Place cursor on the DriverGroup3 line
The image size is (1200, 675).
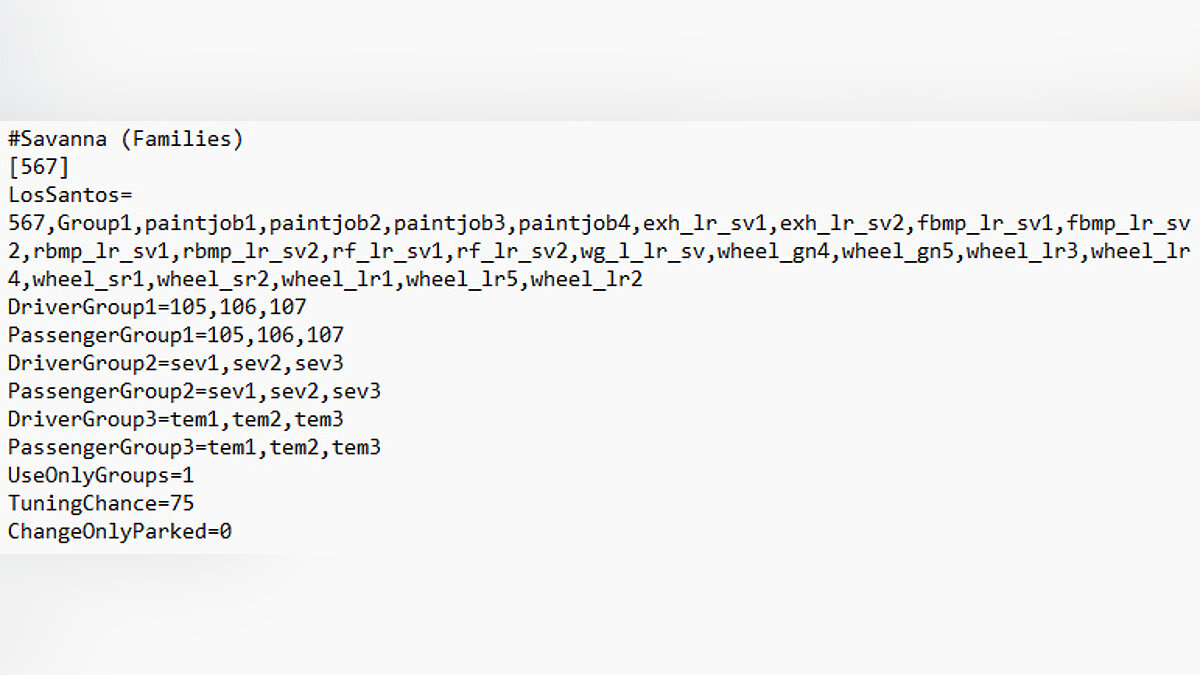tap(175, 419)
